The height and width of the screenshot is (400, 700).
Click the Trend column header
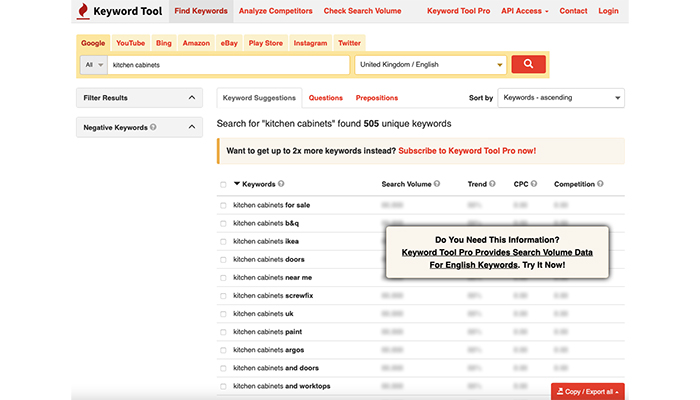[x=477, y=184]
